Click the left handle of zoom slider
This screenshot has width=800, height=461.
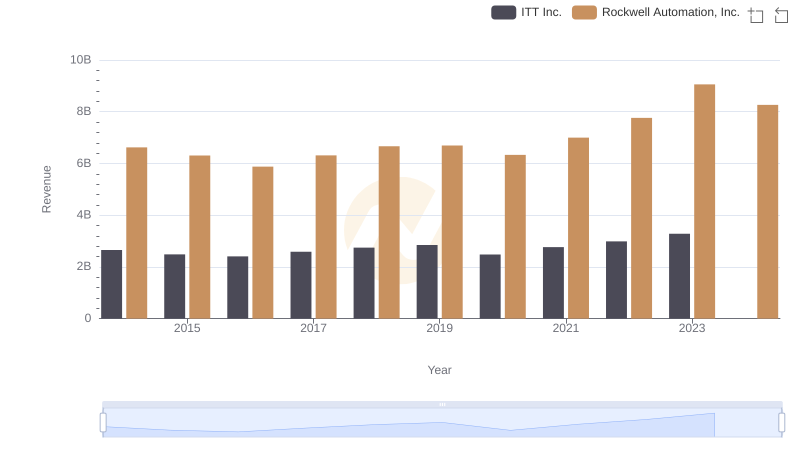pos(103,423)
